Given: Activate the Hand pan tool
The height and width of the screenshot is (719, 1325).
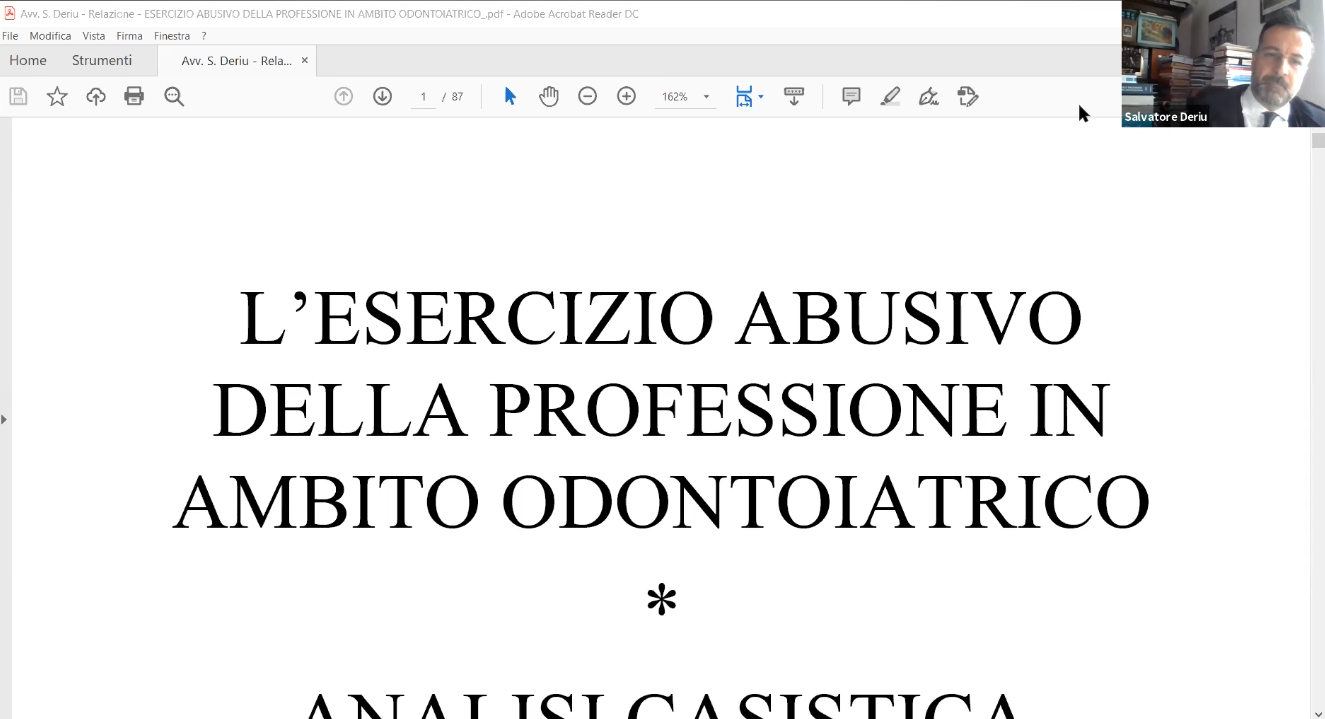Looking at the screenshot, I should [x=549, y=96].
